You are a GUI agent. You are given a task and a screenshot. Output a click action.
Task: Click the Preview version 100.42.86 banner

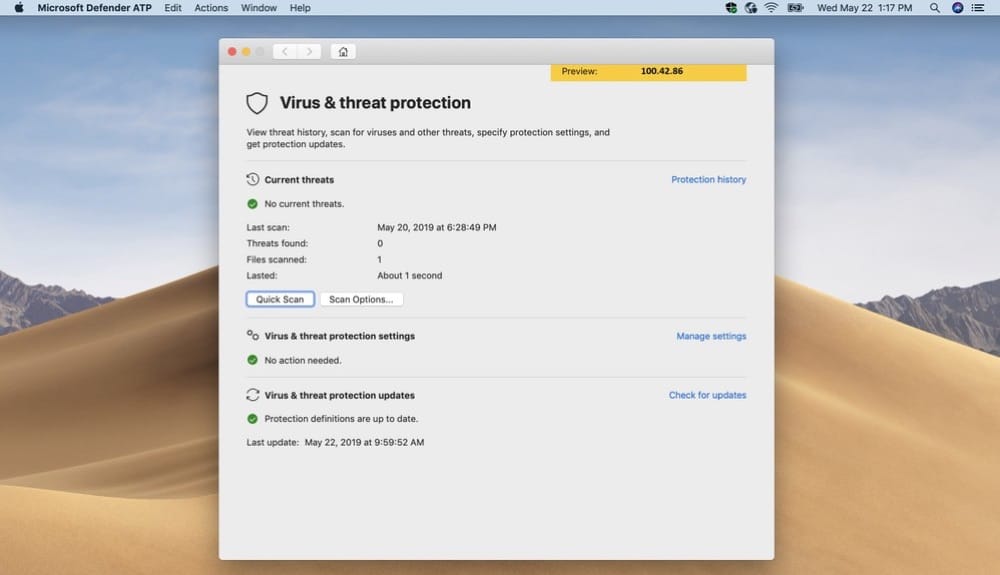[x=649, y=72]
